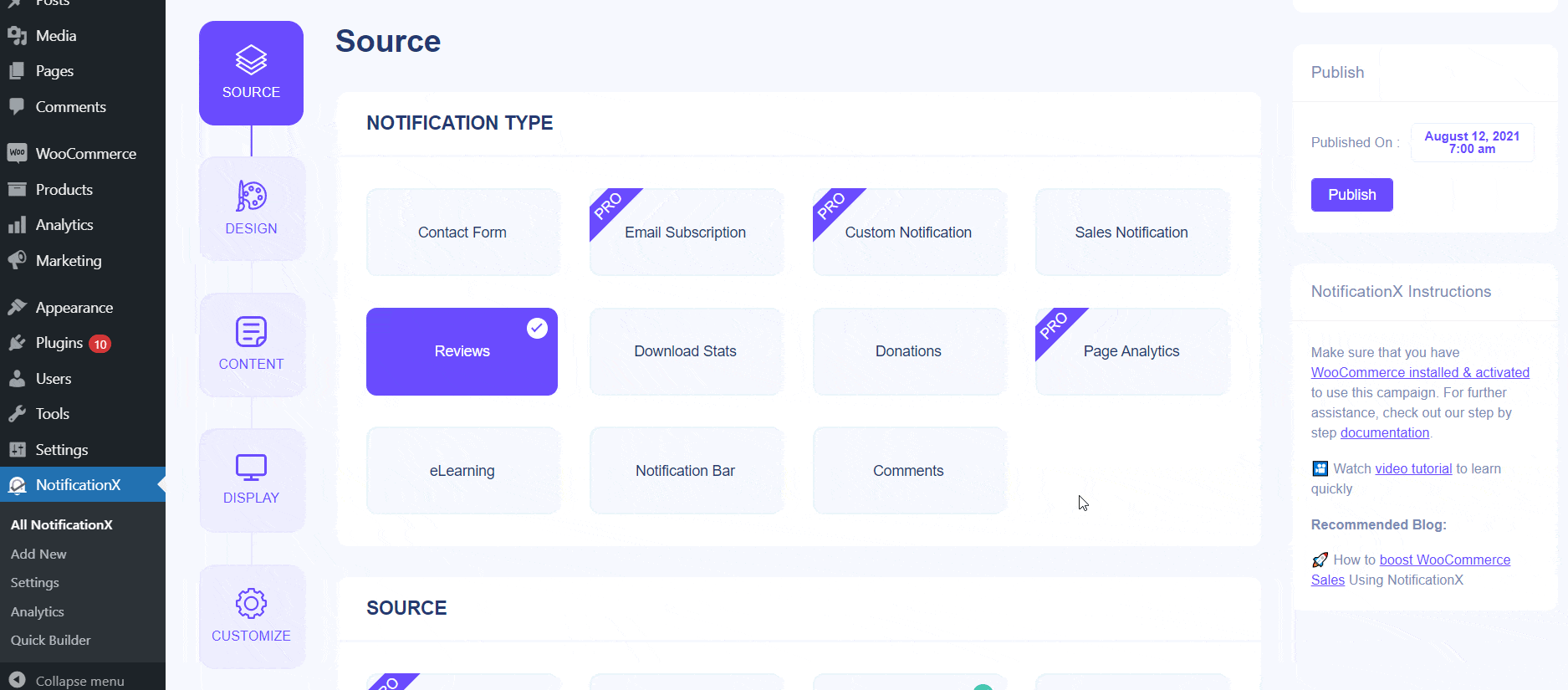This screenshot has width=1568, height=690.
Task: Go to the Design step palette icon
Action: [x=251, y=197]
